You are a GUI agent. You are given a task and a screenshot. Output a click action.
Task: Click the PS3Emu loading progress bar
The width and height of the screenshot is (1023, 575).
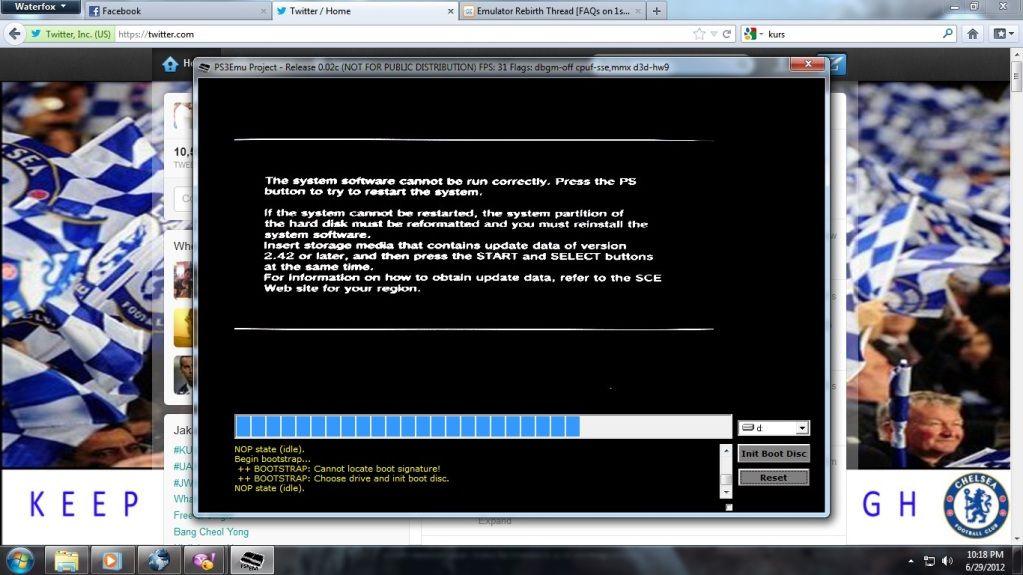pyautogui.click(x=482, y=427)
